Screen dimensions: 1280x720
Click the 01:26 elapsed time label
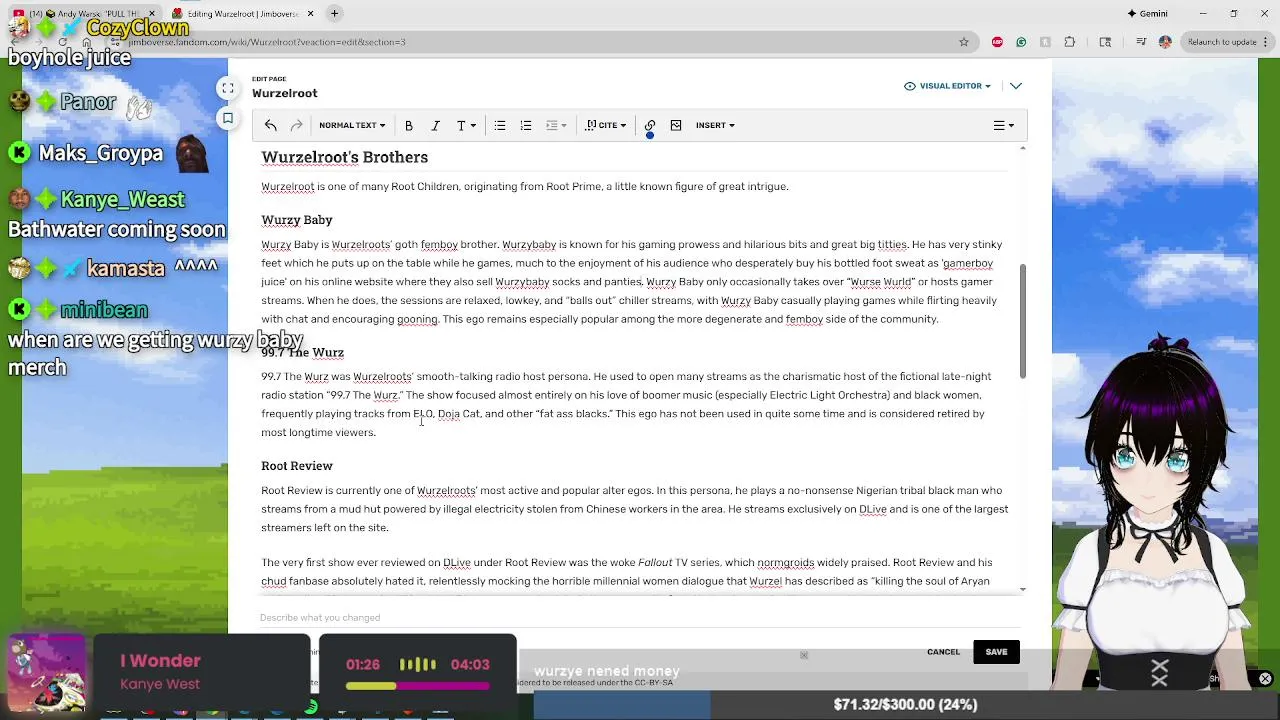(x=363, y=664)
